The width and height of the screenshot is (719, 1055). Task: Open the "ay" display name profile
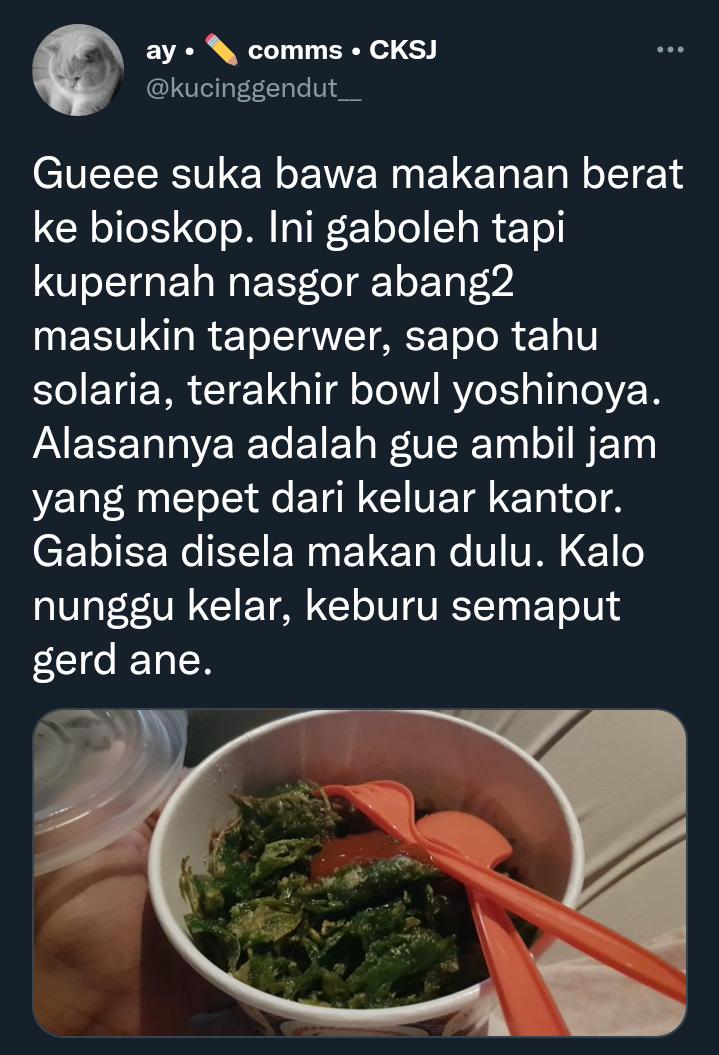[162, 51]
